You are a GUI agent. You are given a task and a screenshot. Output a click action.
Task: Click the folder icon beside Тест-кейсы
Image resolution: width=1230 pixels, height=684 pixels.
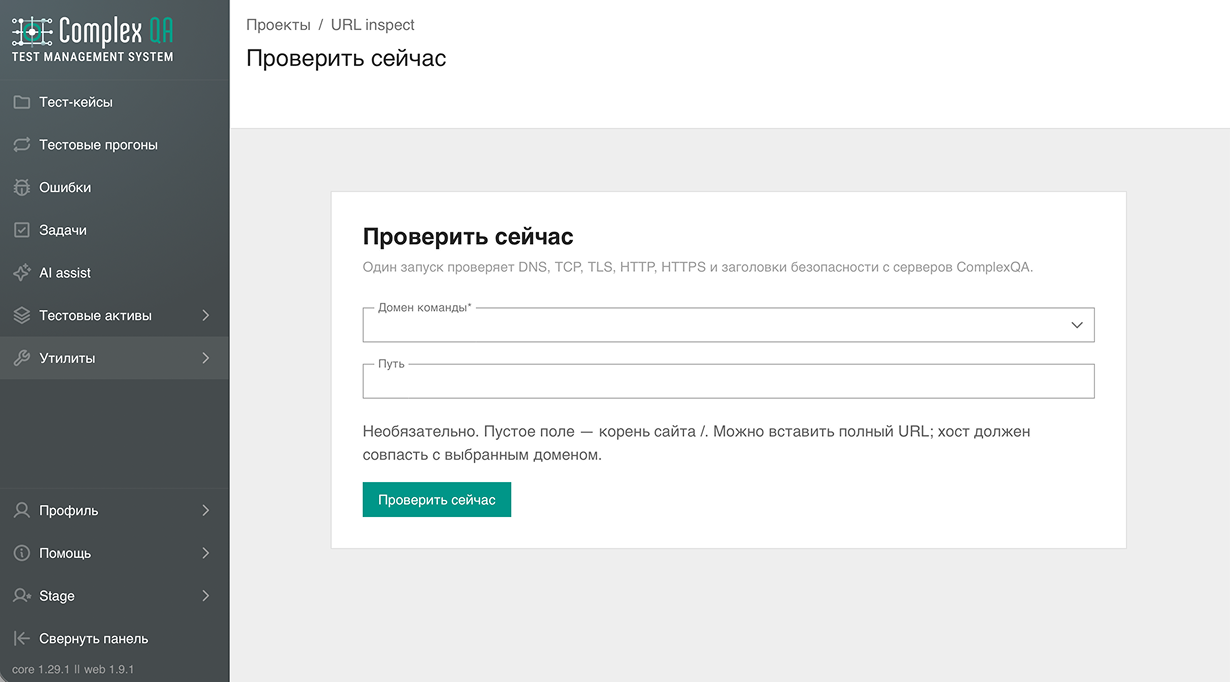click(22, 102)
